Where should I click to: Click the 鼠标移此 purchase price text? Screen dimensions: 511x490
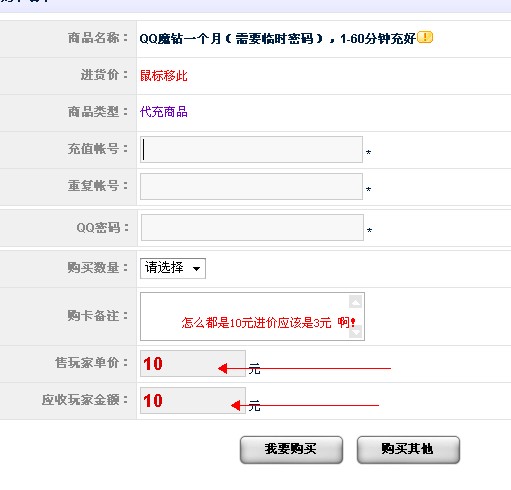coord(163,76)
